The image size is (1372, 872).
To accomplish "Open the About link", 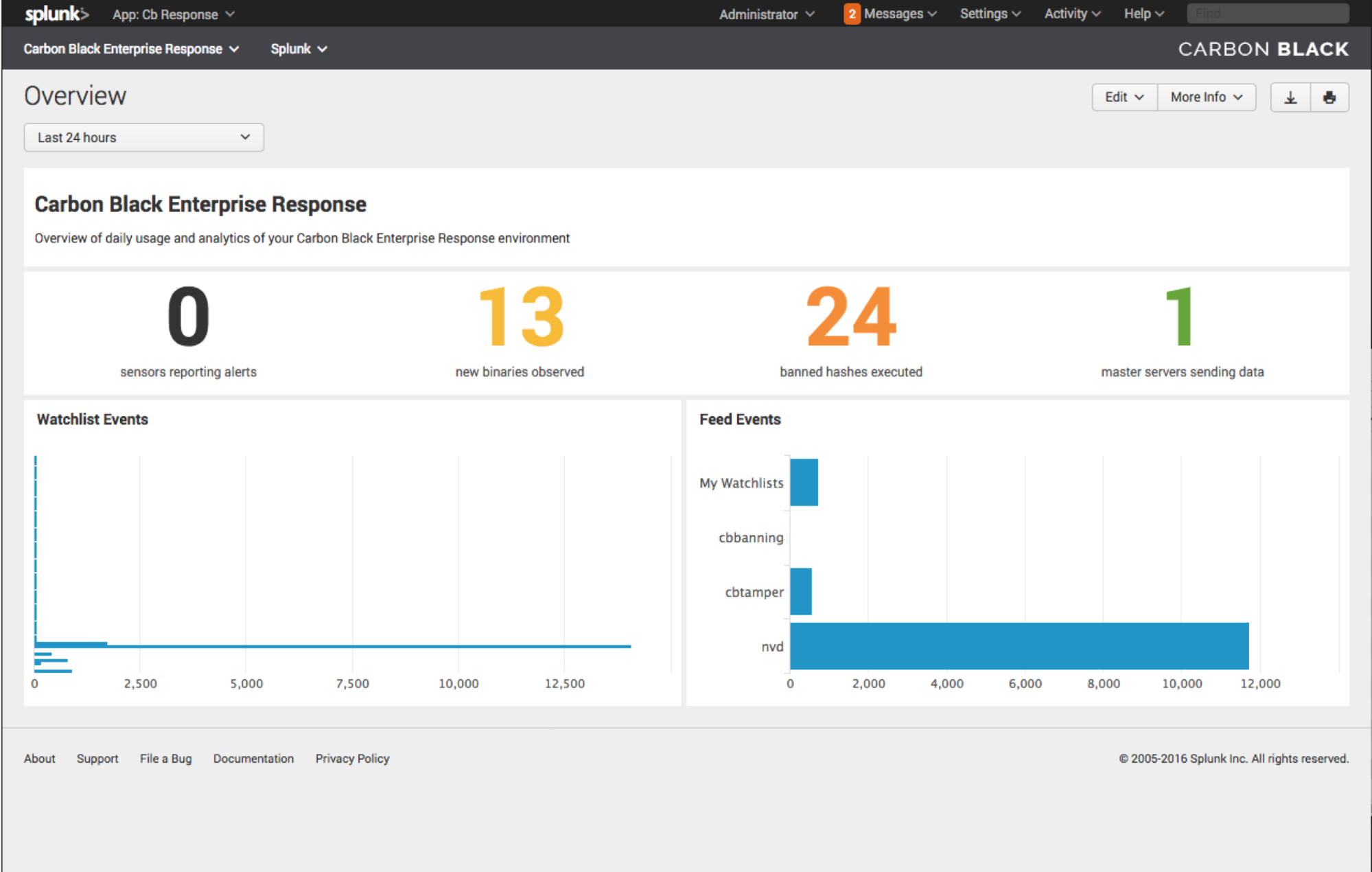I will tap(40, 759).
